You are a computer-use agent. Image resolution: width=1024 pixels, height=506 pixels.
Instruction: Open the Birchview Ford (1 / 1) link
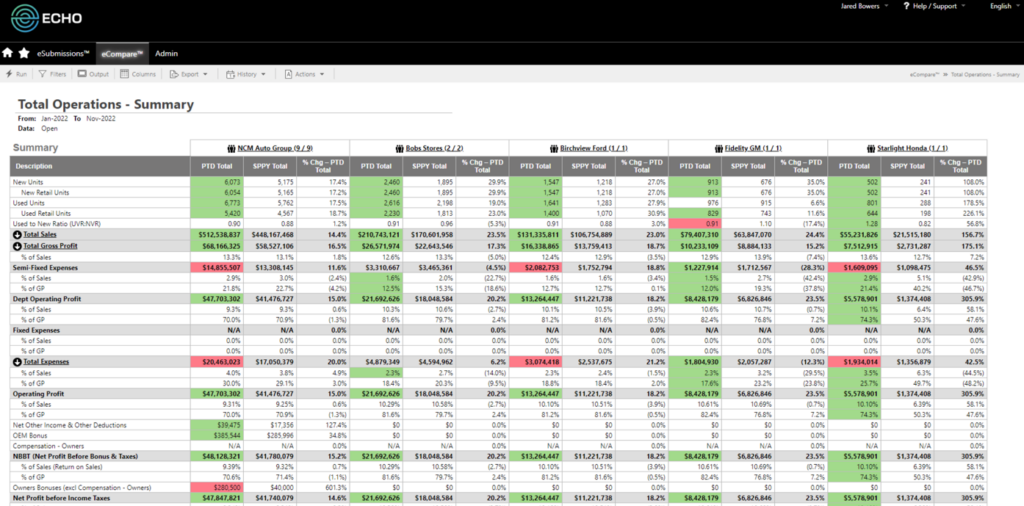click(592, 148)
